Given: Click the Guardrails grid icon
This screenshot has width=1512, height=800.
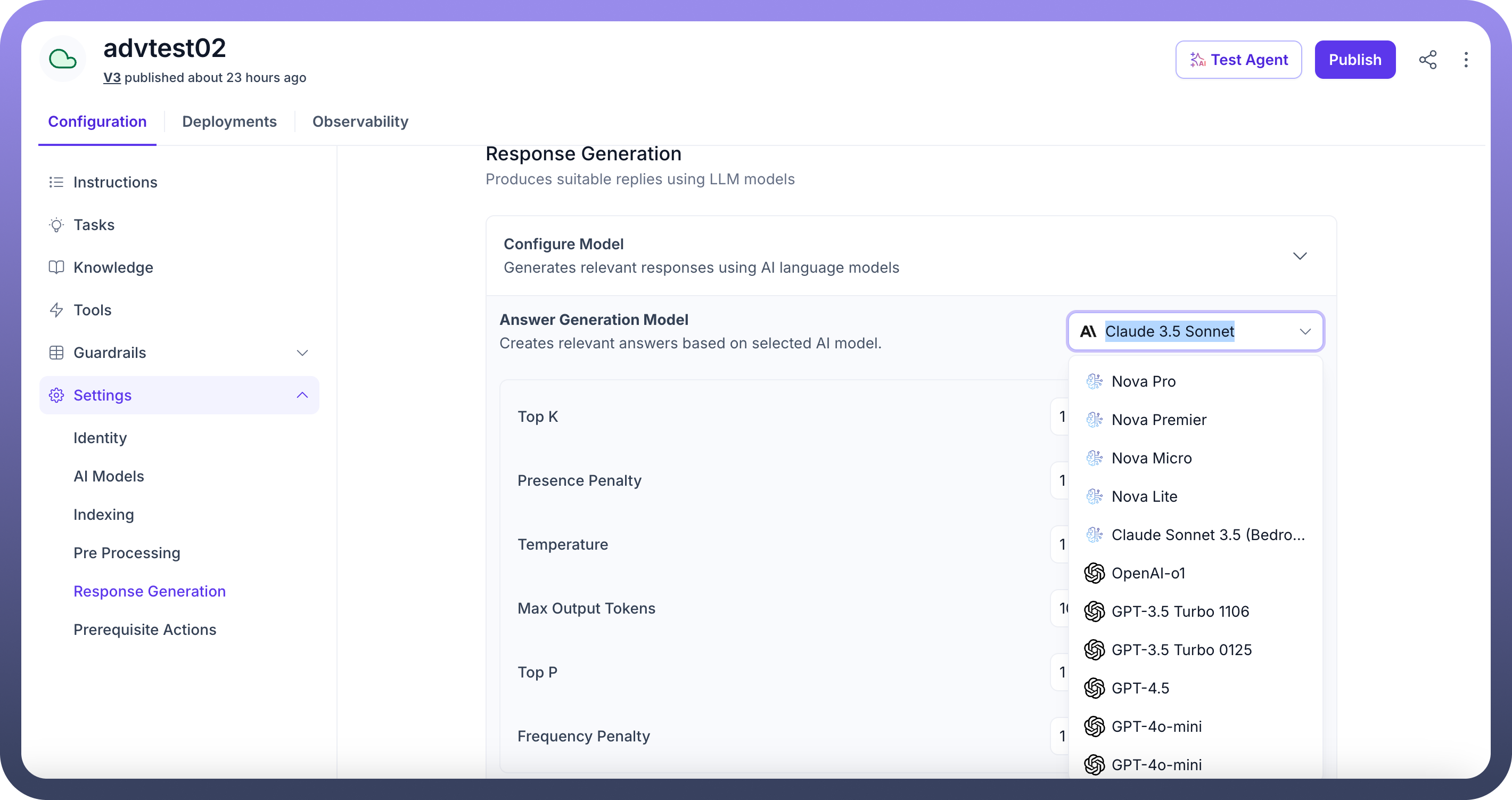Looking at the screenshot, I should pos(56,353).
